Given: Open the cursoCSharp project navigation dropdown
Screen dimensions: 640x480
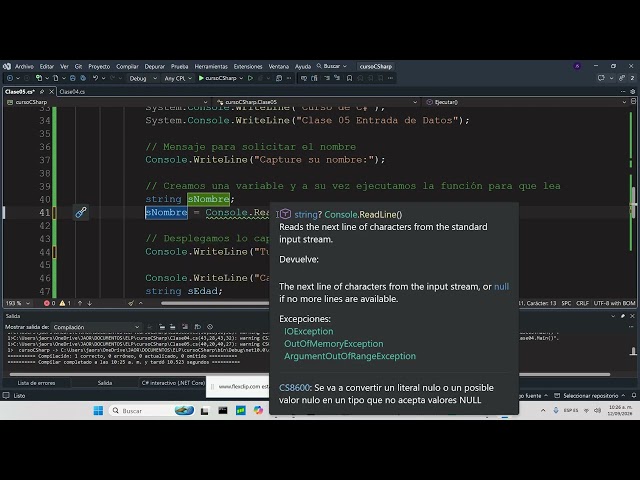Looking at the screenshot, I should (107, 102).
